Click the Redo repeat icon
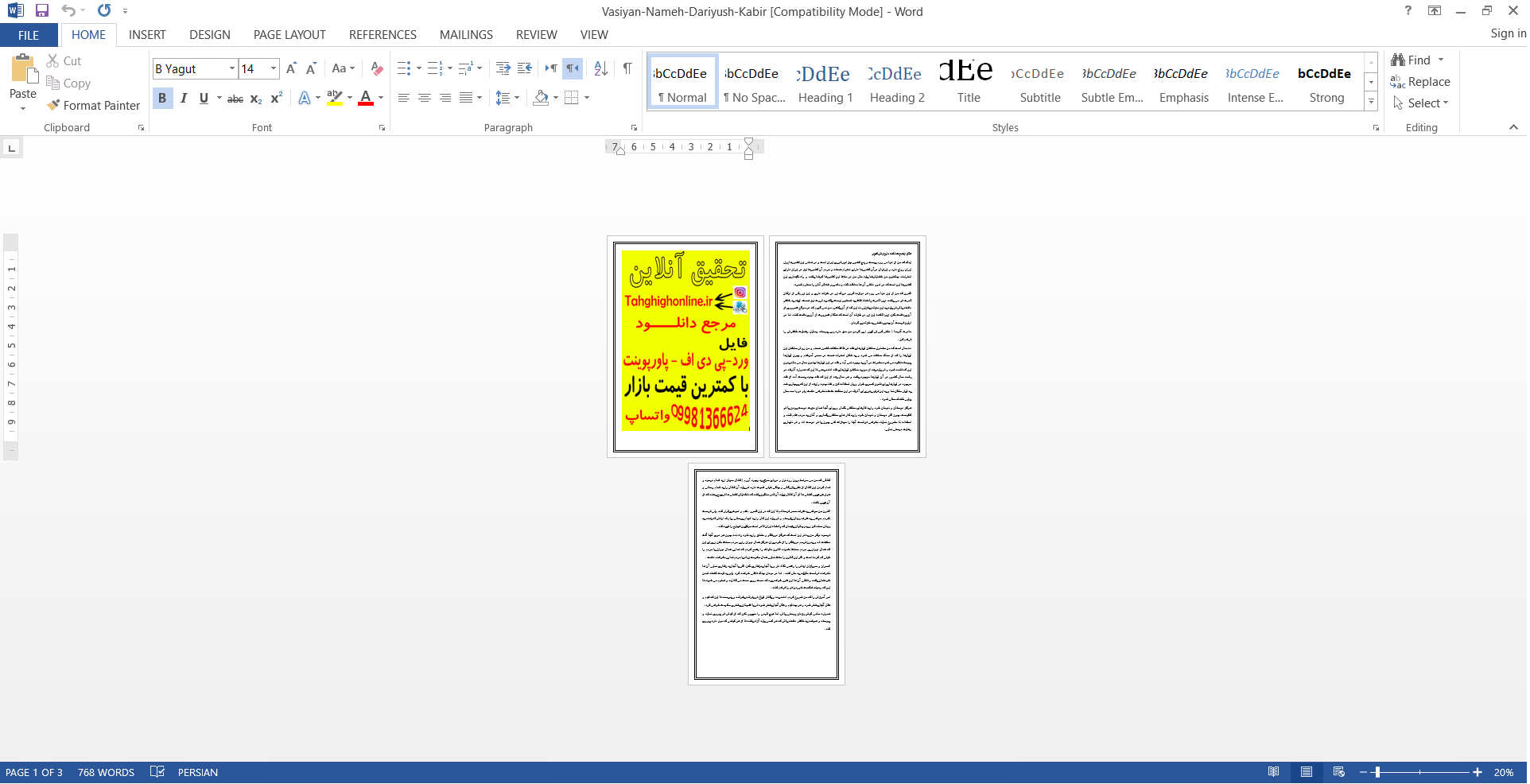This screenshot has height=784, width=1530. pyautogui.click(x=104, y=10)
